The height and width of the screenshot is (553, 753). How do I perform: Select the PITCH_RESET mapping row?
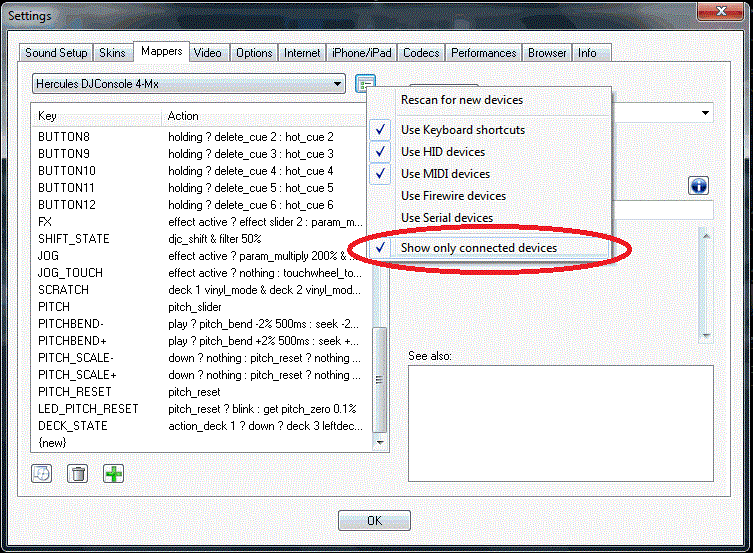pyautogui.click(x=202, y=392)
